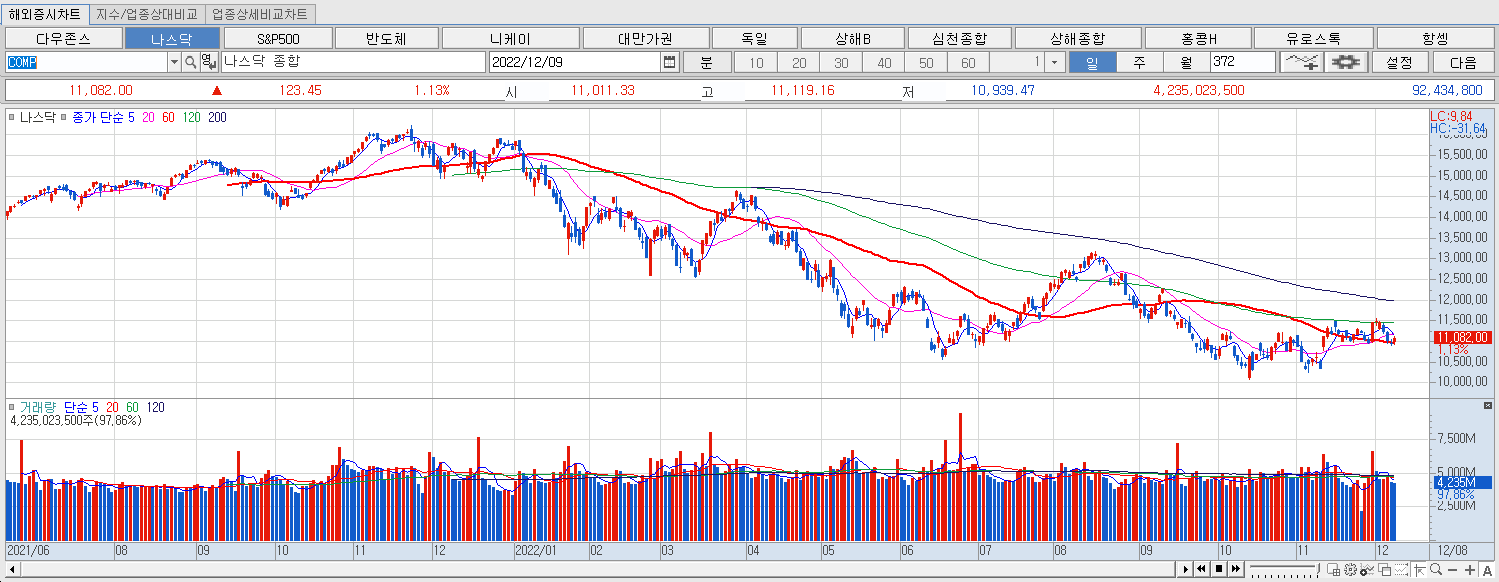Image resolution: width=1499 pixels, height=582 pixels.
Task: Select the 상해종합 index button
Action: click(1077, 38)
